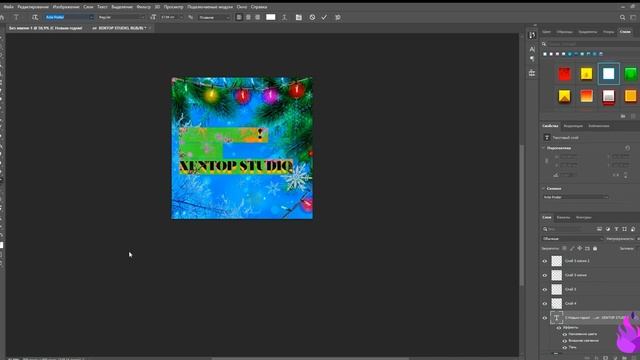640x360 pixels.
Task: Open the Файл menu
Action: click(9, 7)
